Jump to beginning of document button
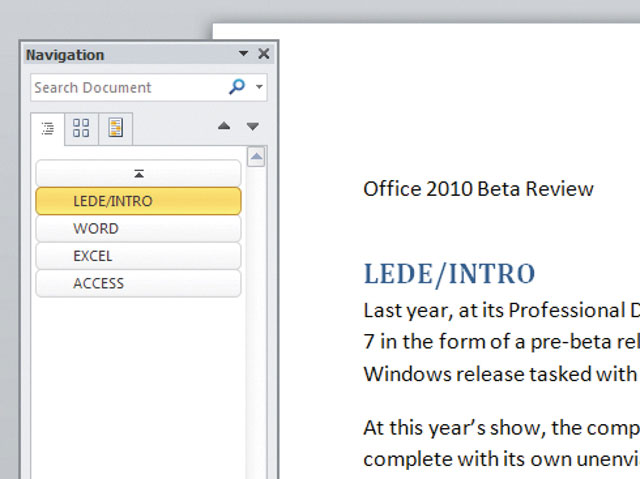This screenshot has height=479, width=640. pos(138,173)
